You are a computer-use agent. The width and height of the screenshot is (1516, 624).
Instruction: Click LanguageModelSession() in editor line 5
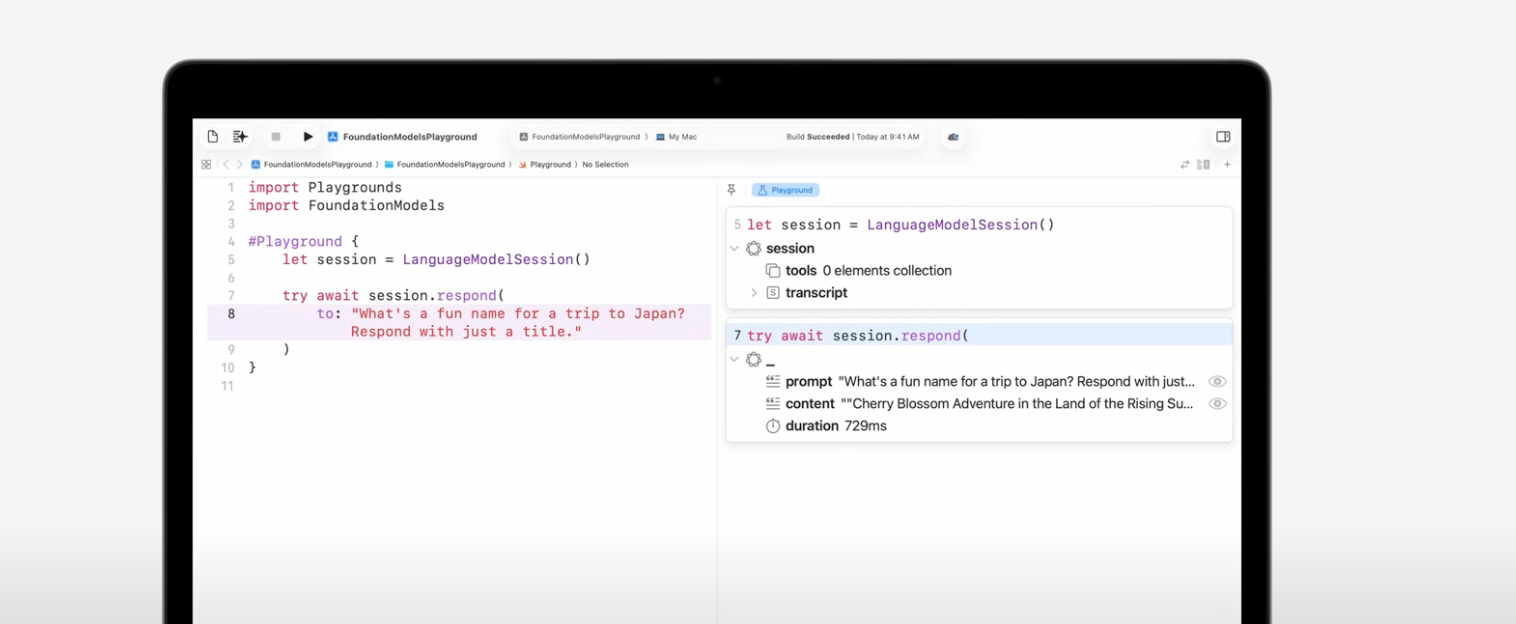[x=497, y=260]
